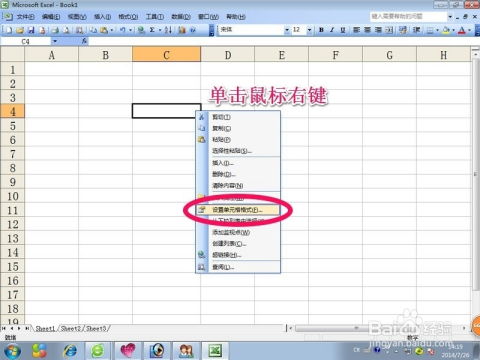Choose 设置单元格格式(F) in context menu
480x360 pixels.
pyautogui.click(x=238, y=210)
